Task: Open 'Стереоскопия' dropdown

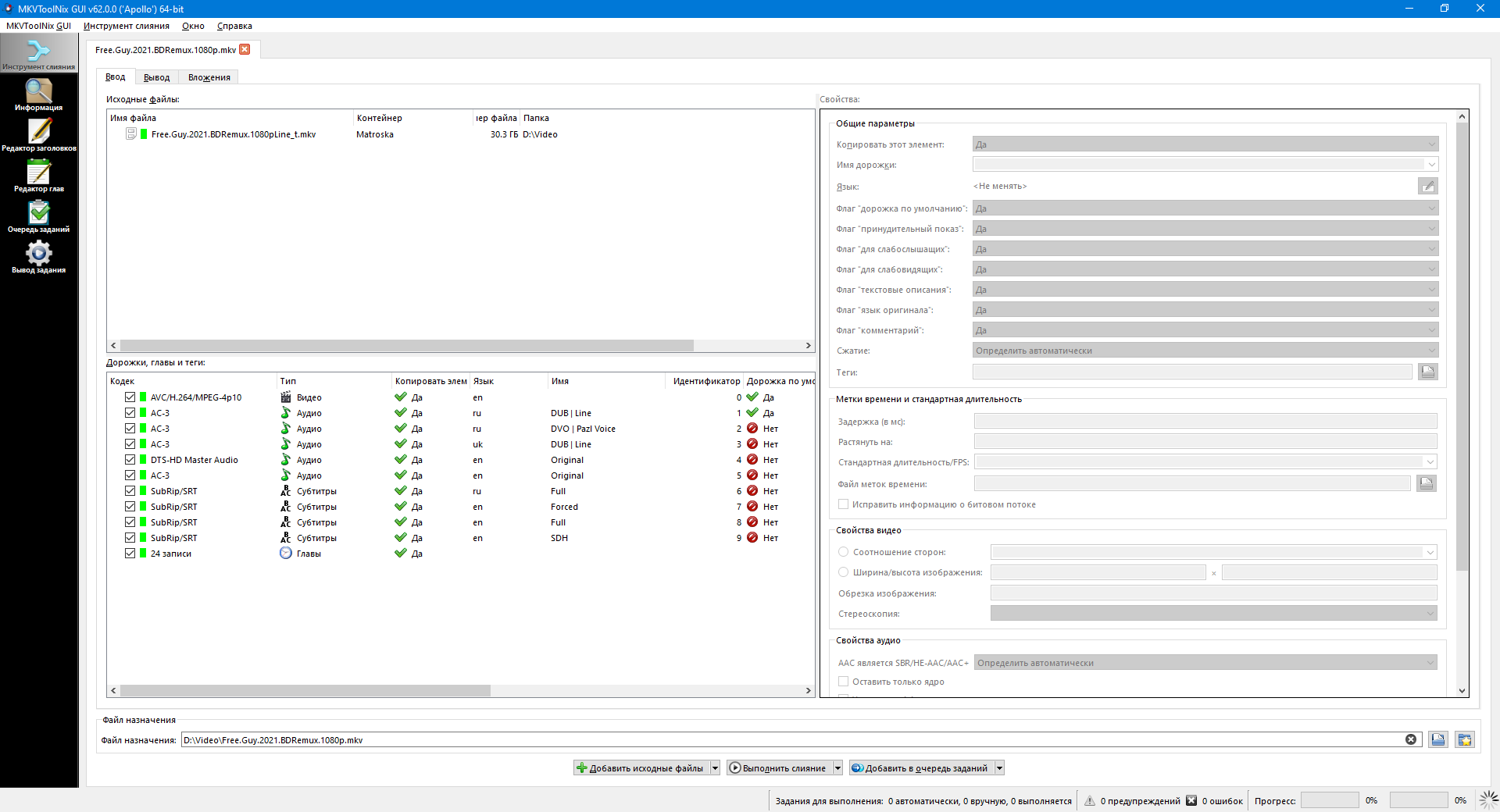Action: (1214, 614)
